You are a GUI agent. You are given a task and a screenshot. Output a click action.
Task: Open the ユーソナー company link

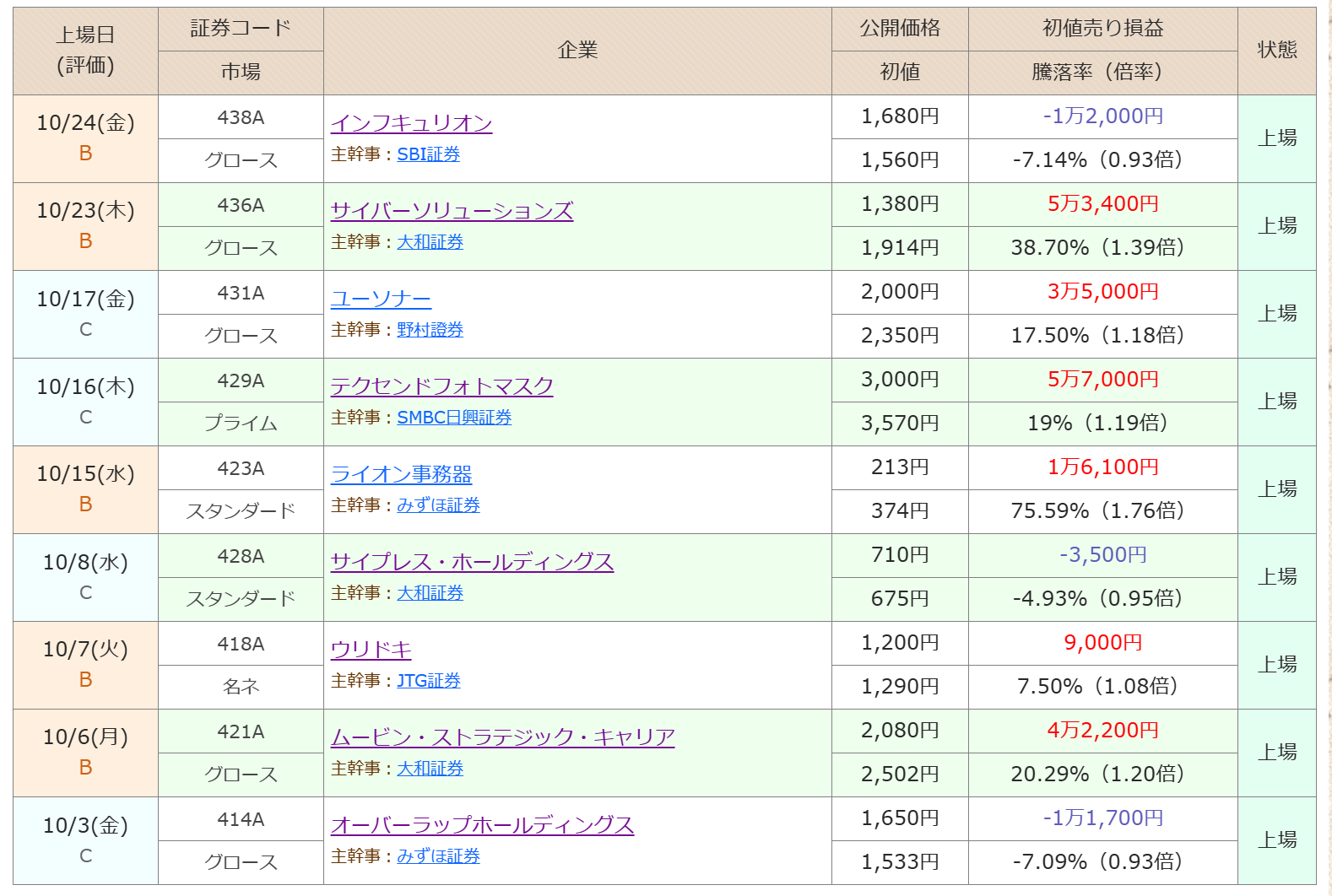[x=381, y=300]
